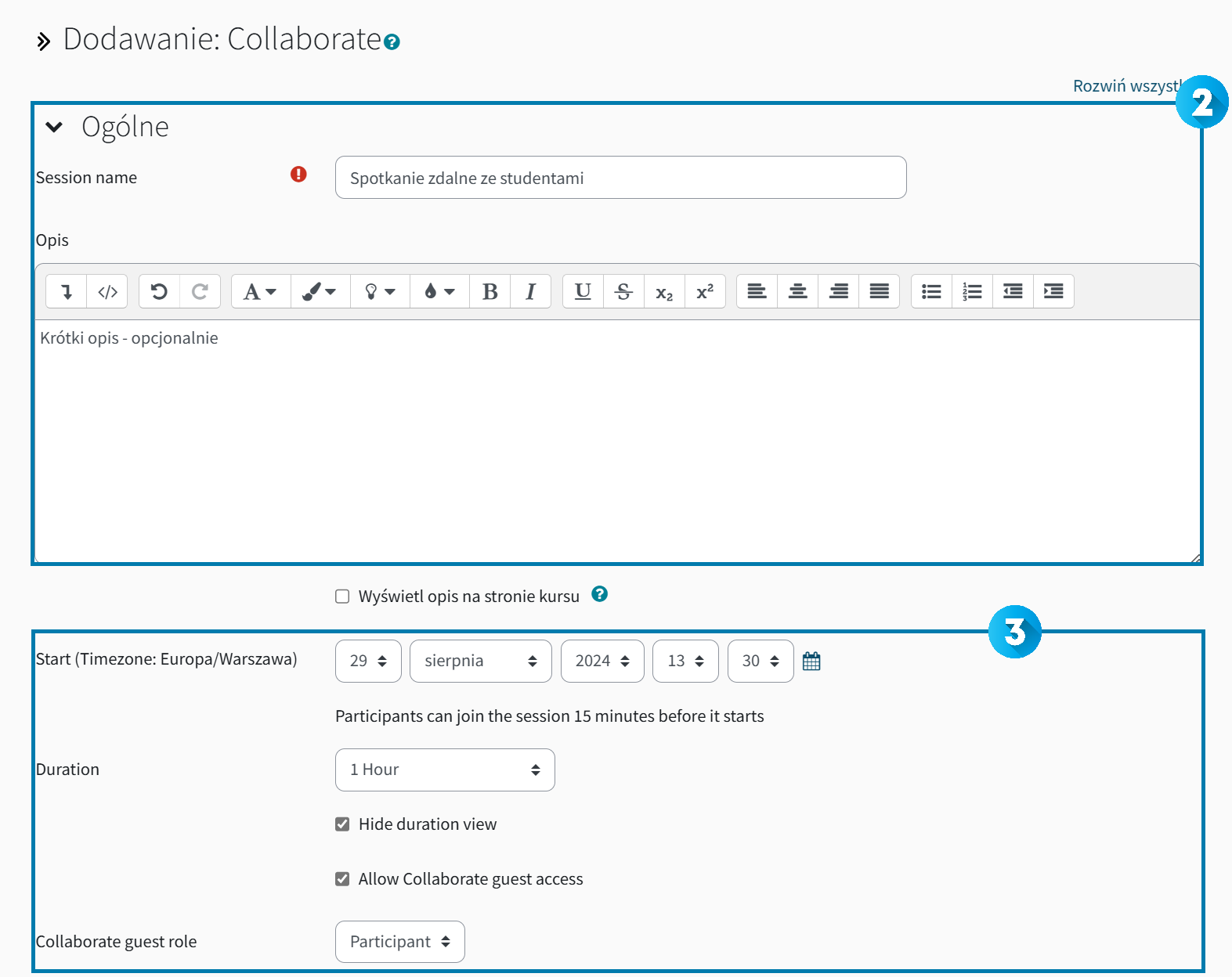1232x977 pixels.
Task: Open Collaborate guest role Participant dropdown
Action: (x=400, y=942)
